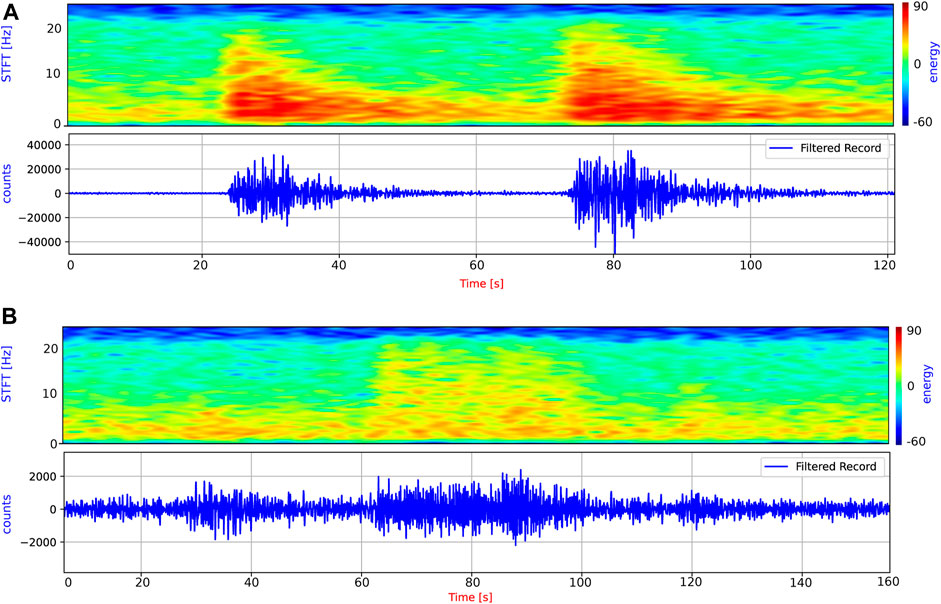Click the 40000 tick on panel A counts axis

(x=44, y=145)
